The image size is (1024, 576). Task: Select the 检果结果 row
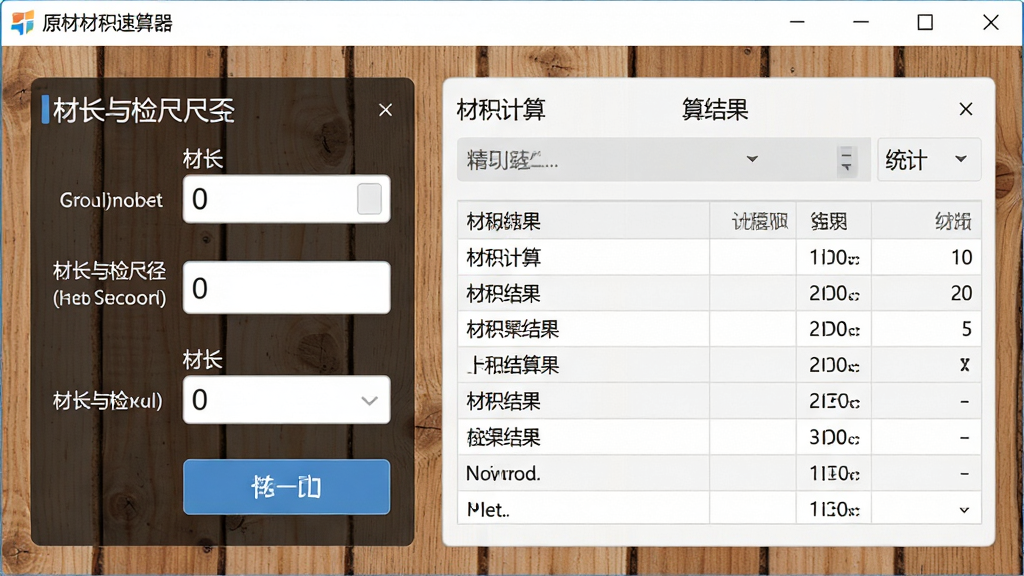point(719,437)
